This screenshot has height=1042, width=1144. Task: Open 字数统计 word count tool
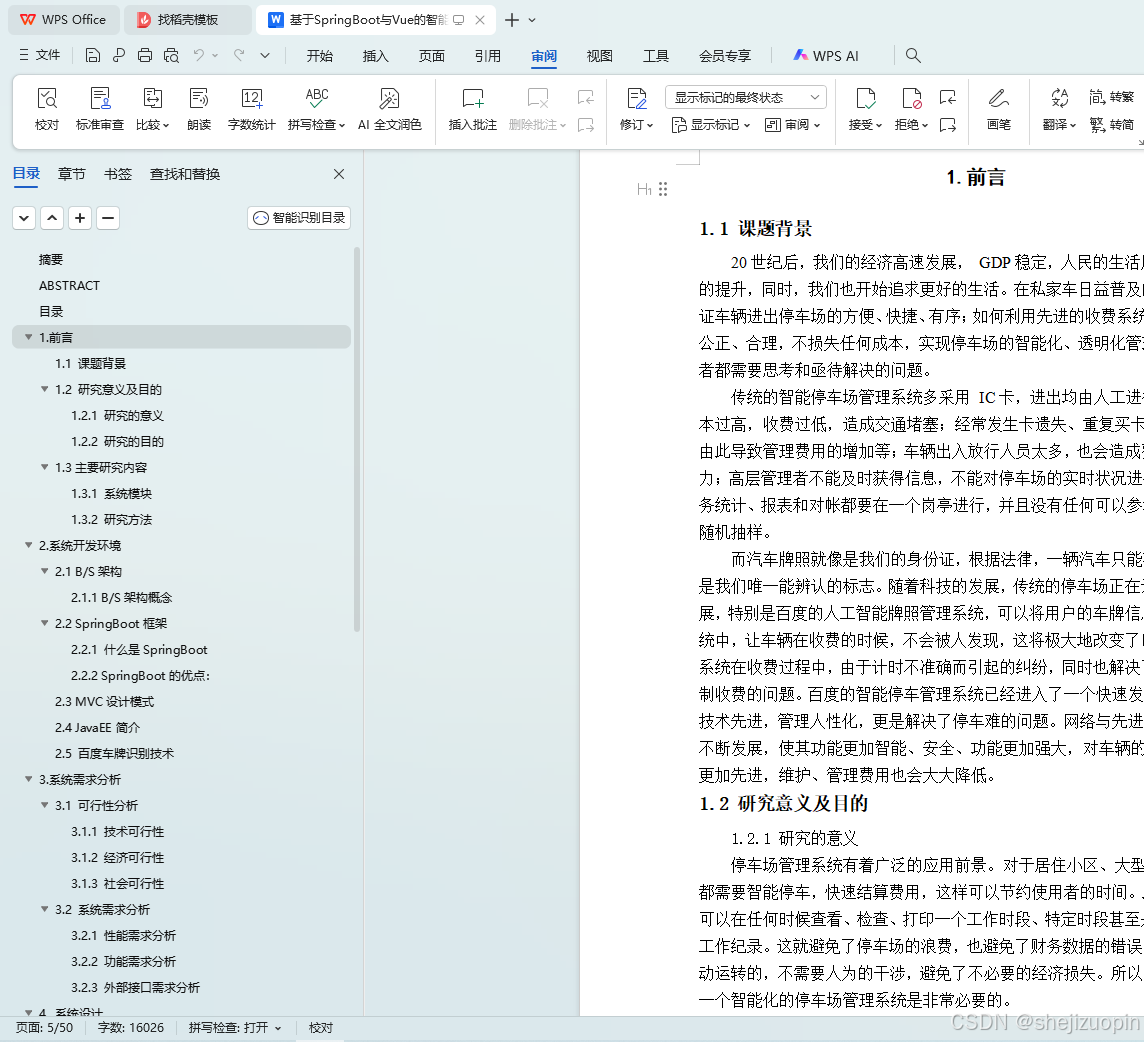251,109
